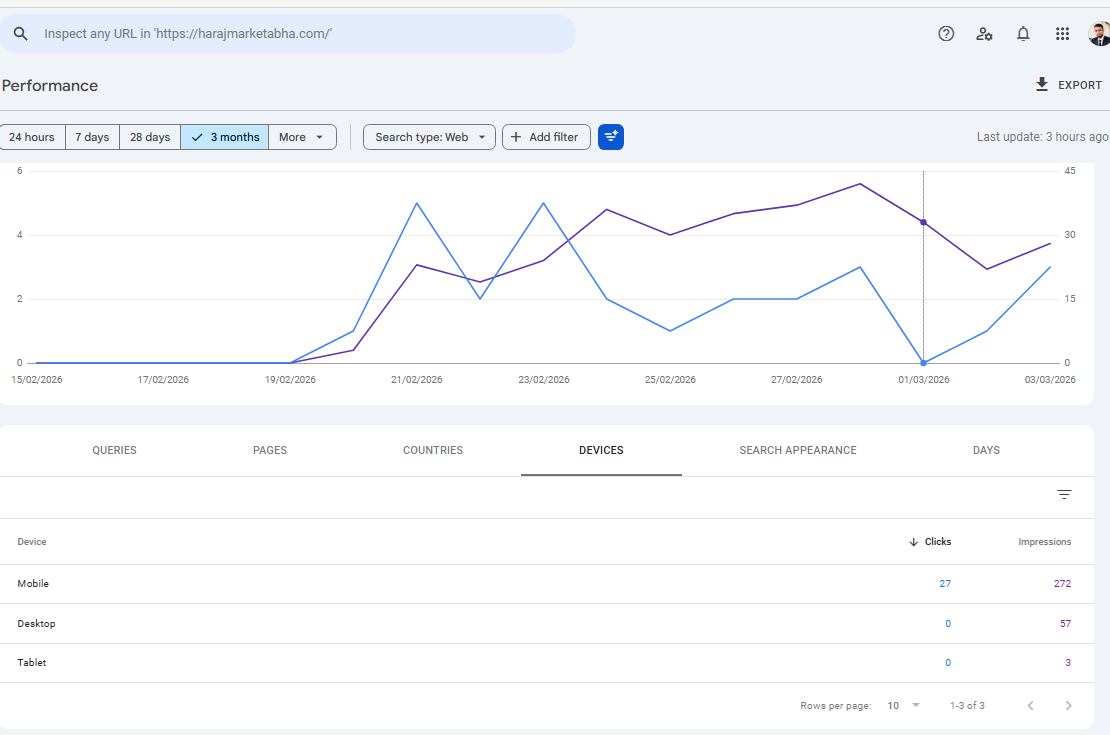Click the Desktop impressions value 57
This screenshot has height=735, width=1110.
(x=1065, y=623)
